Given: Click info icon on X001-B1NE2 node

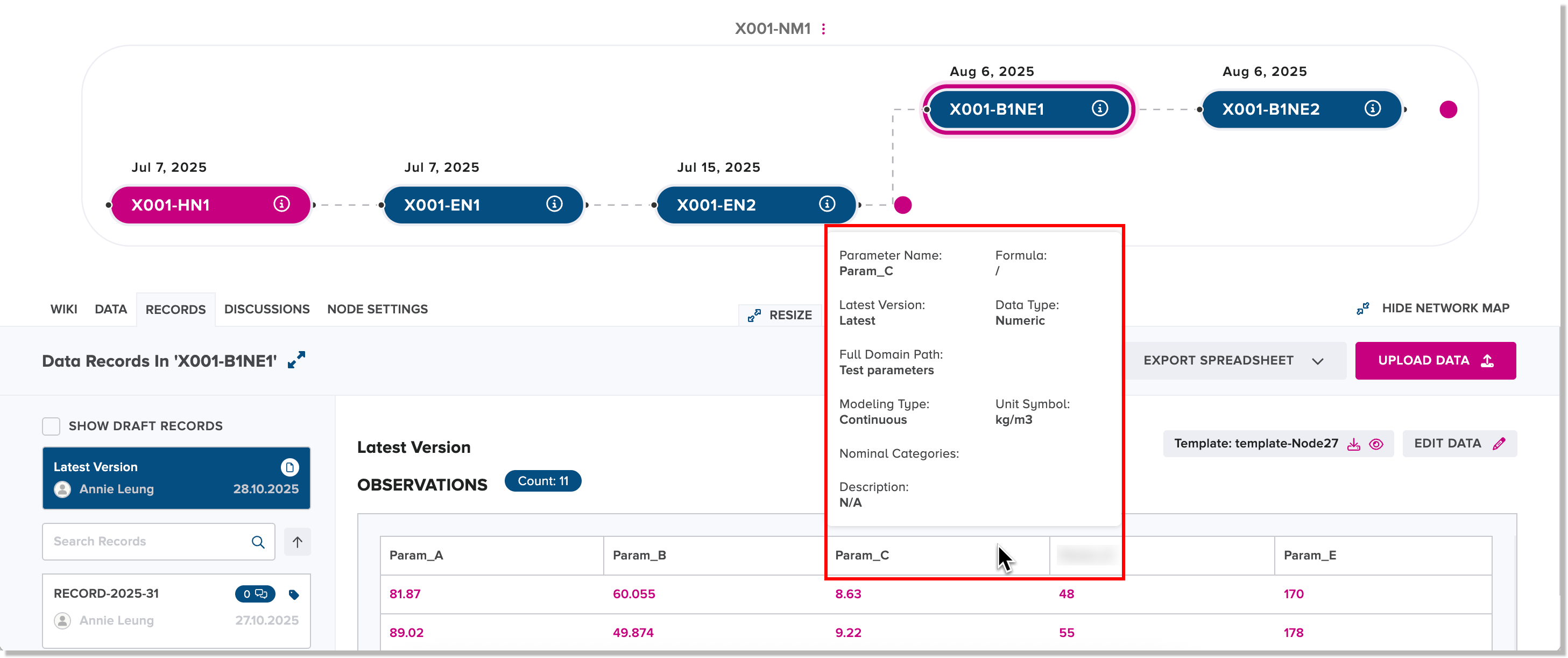Looking at the screenshot, I should click(1372, 108).
